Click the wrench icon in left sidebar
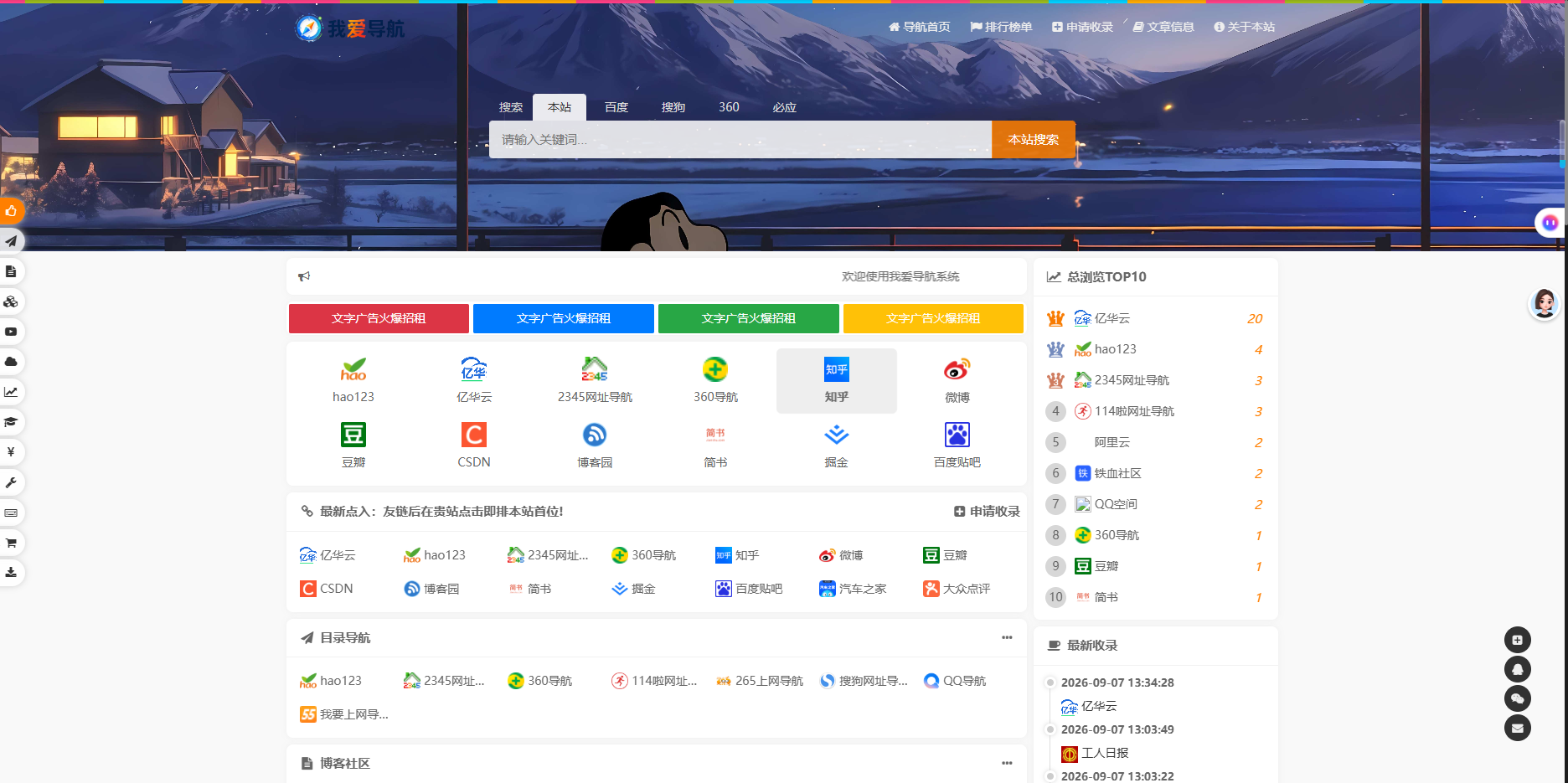The image size is (1568, 783). click(11, 482)
